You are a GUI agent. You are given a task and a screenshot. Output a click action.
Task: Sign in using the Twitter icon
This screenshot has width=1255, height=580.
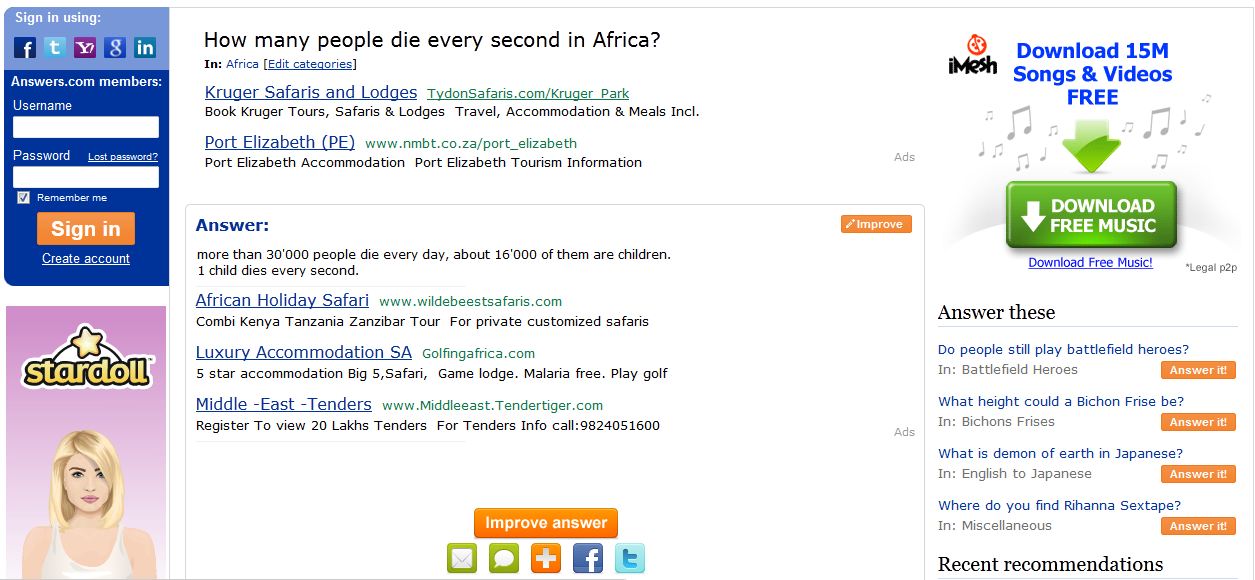pyautogui.click(x=55, y=47)
